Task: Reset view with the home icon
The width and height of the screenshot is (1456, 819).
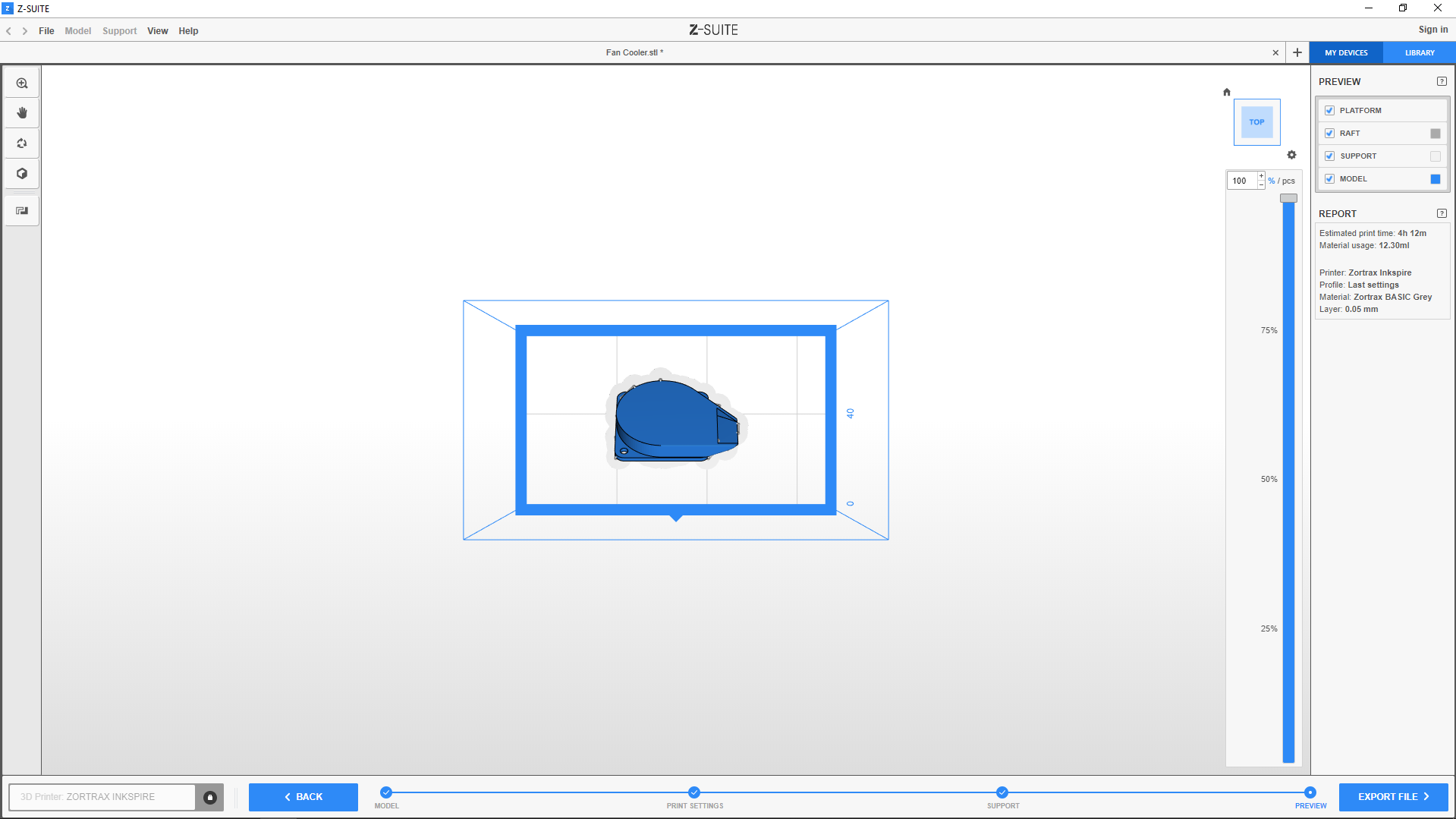Action: (1226, 93)
